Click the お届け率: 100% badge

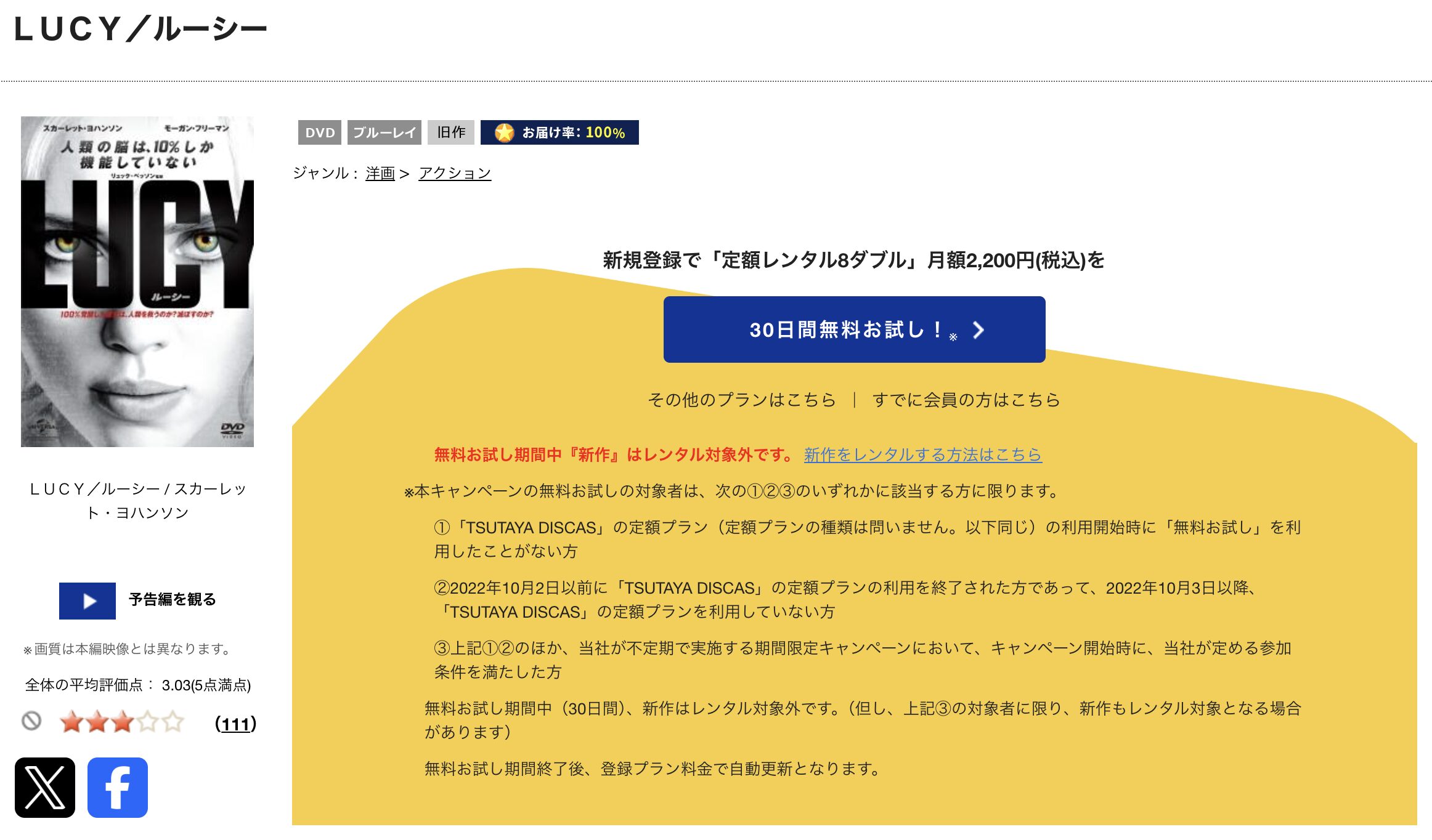[559, 132]
